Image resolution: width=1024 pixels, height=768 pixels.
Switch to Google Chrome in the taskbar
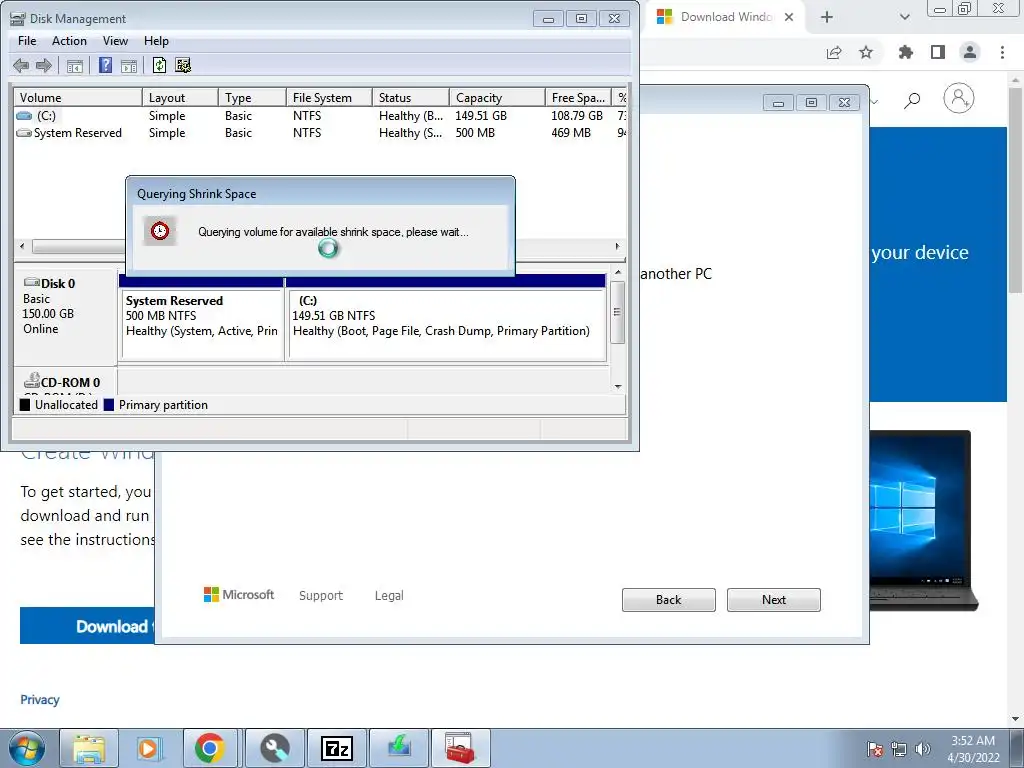click(x=210, y=748)
